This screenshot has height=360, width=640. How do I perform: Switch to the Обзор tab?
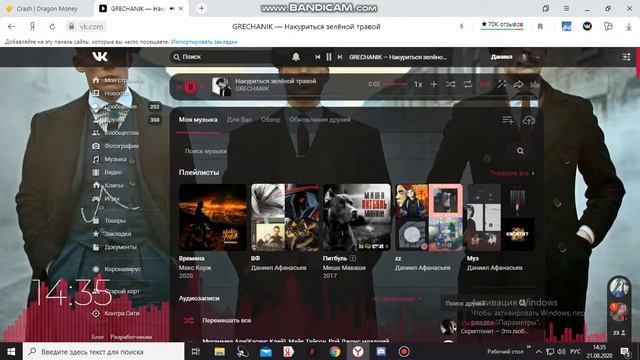(271, 120)
